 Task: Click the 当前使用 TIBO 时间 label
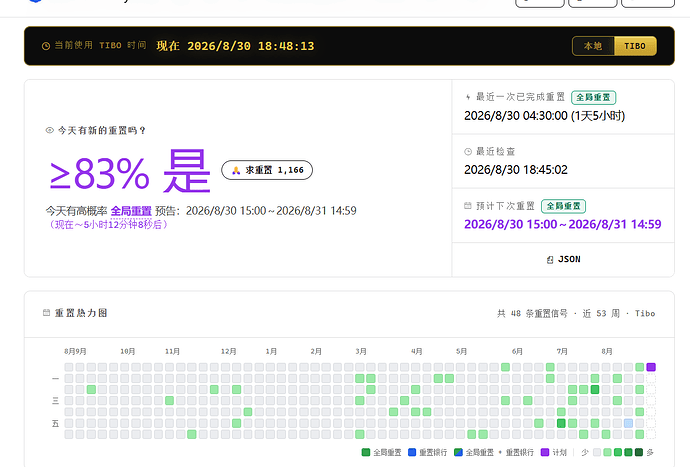pos(100,45)
